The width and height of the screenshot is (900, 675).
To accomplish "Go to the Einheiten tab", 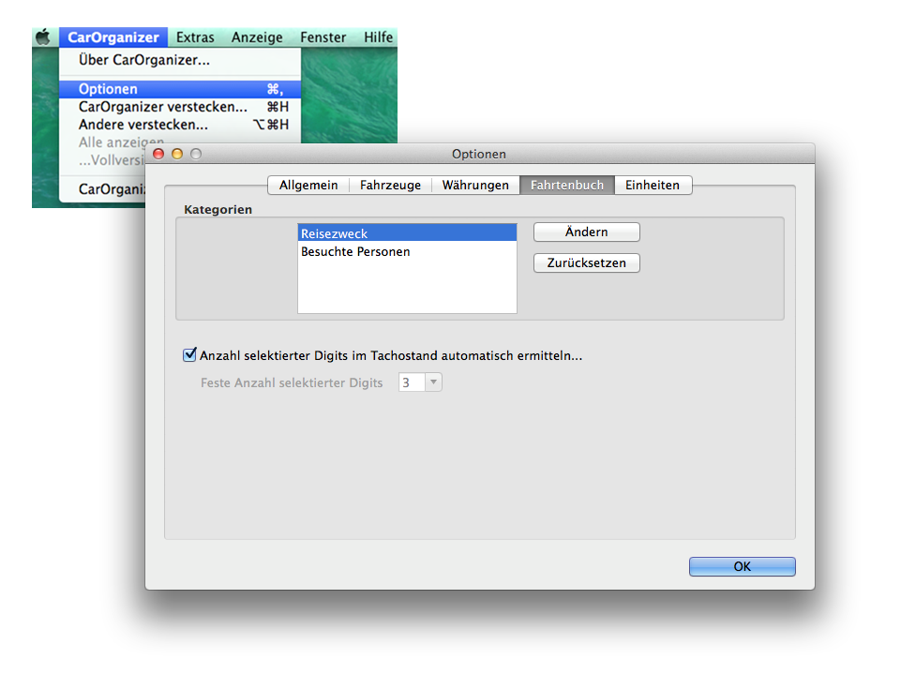I will [652, 185].
